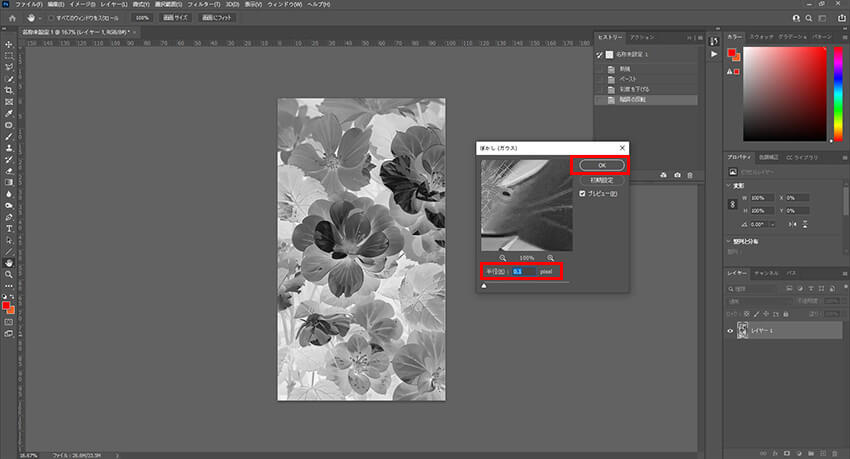Open the イメージ menu
850x459 pixels.
82,4
